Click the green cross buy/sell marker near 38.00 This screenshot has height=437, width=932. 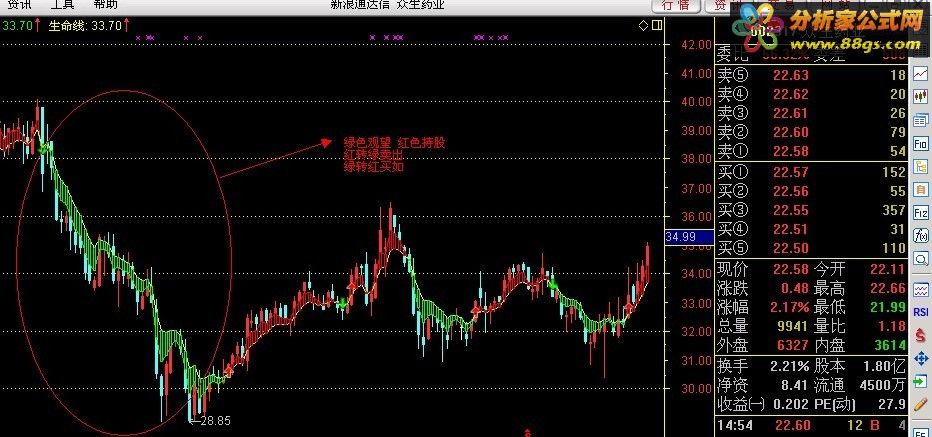click(42, 150)
